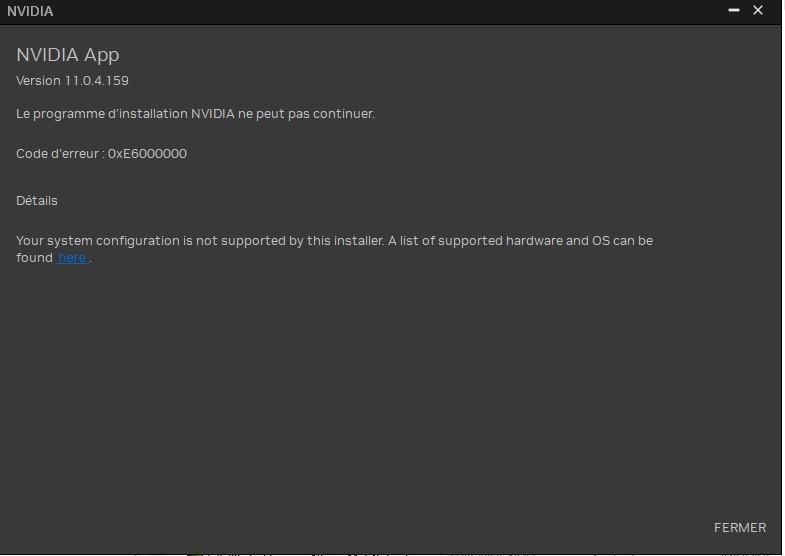Click the 'Your system configuration is not supported' sentence

[200, 241]
